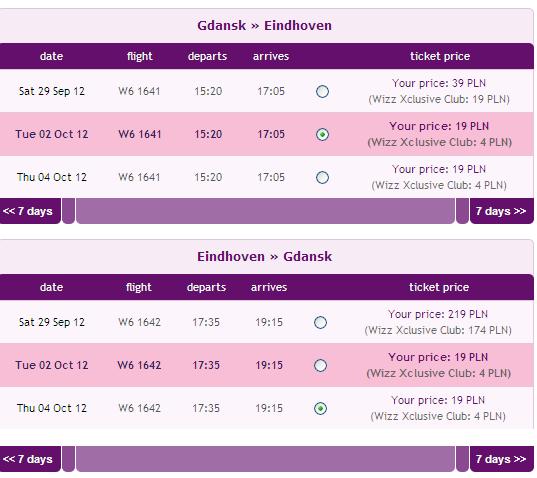The width and height of the screenshot is (537, 478).
Task: Go back 7 days for Gdansk to Eindhoven
Action: (30, 211)
